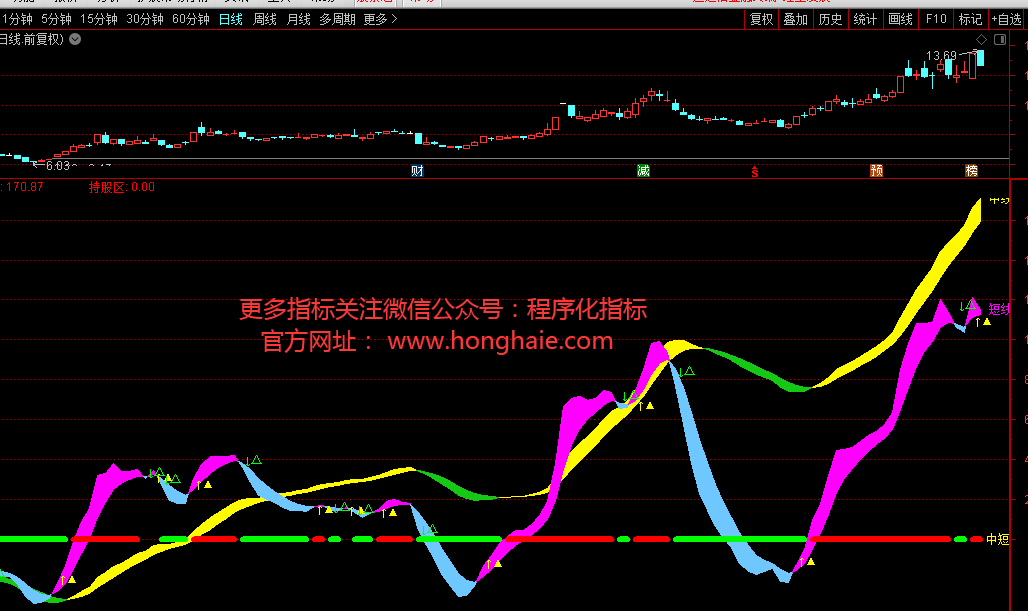Expand the 更多 periods menu
The height and width of the screenshot is (611, 1028).
click(x=380, y=19)
